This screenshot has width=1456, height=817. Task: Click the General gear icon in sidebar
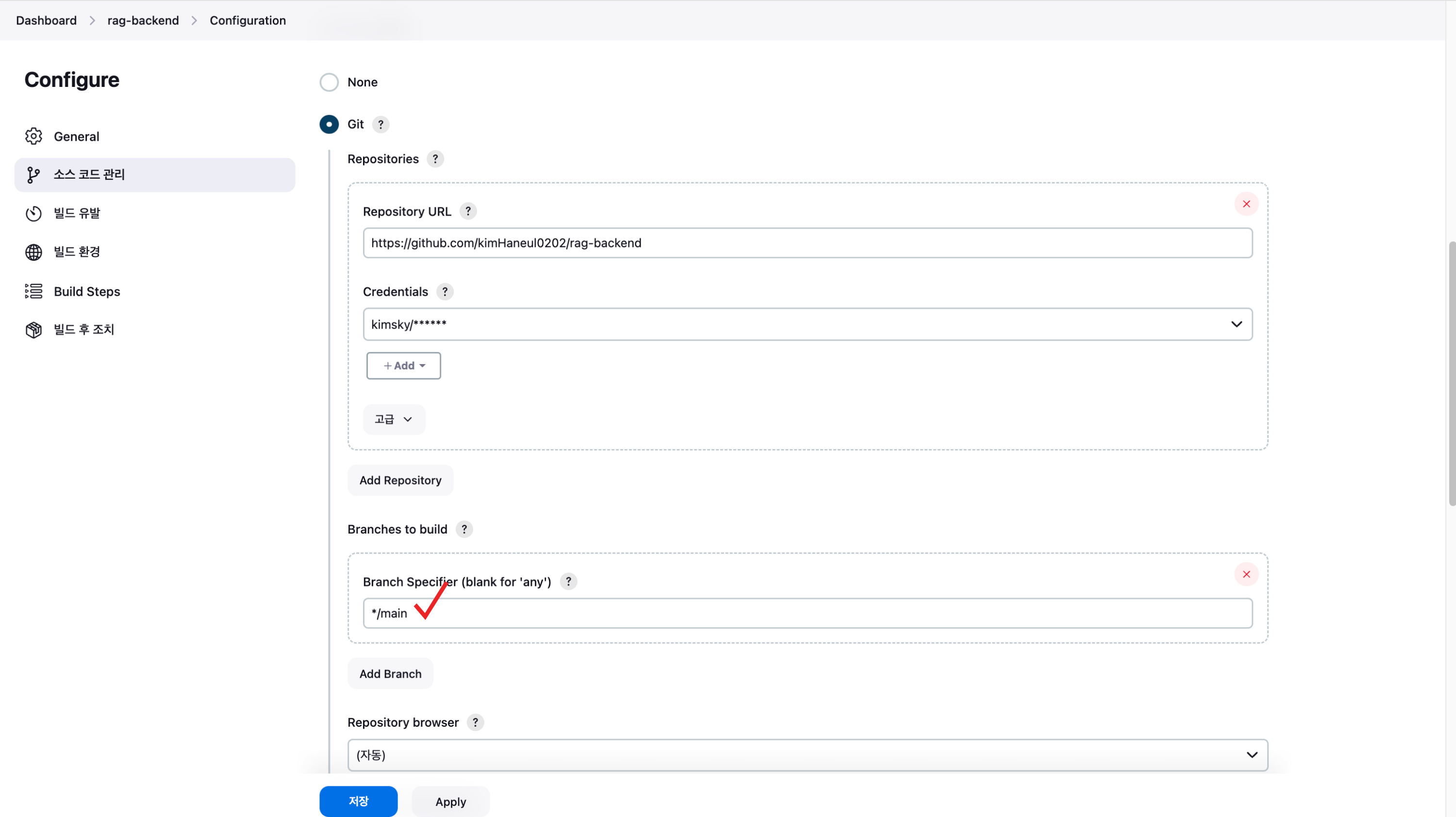click(33, 136)
